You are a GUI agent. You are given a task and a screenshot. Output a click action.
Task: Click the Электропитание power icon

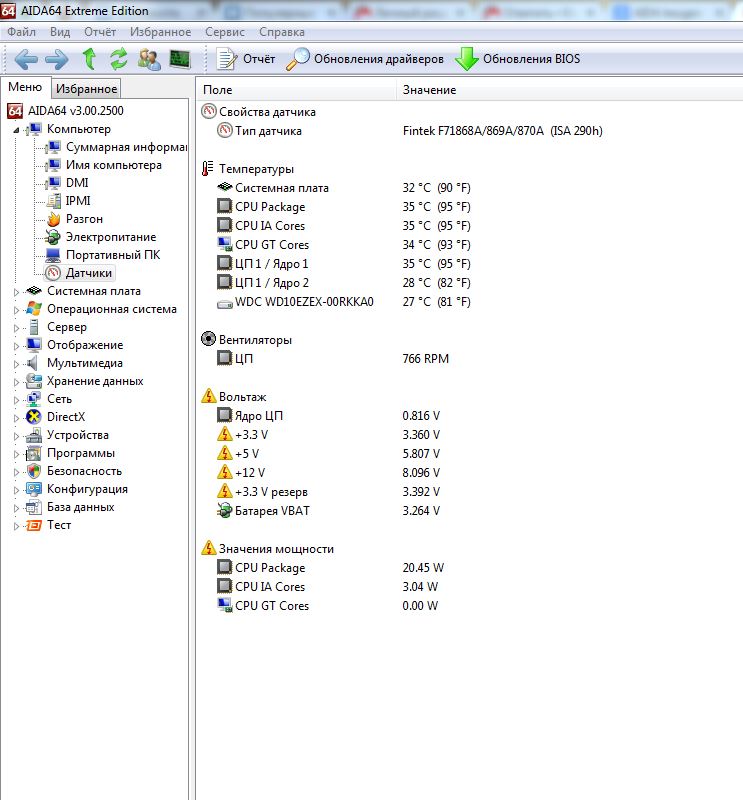[53, 237]
